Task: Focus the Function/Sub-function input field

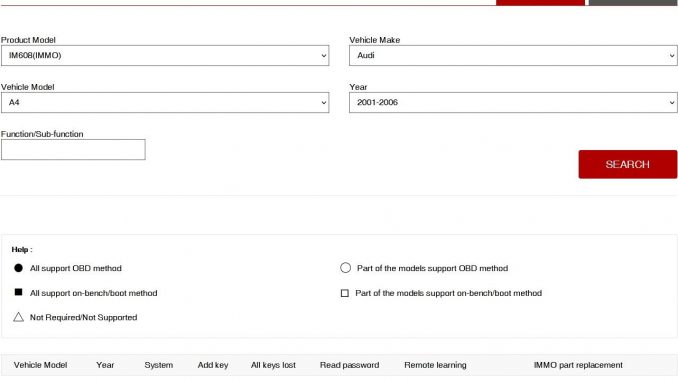Action: coord(73,150)
